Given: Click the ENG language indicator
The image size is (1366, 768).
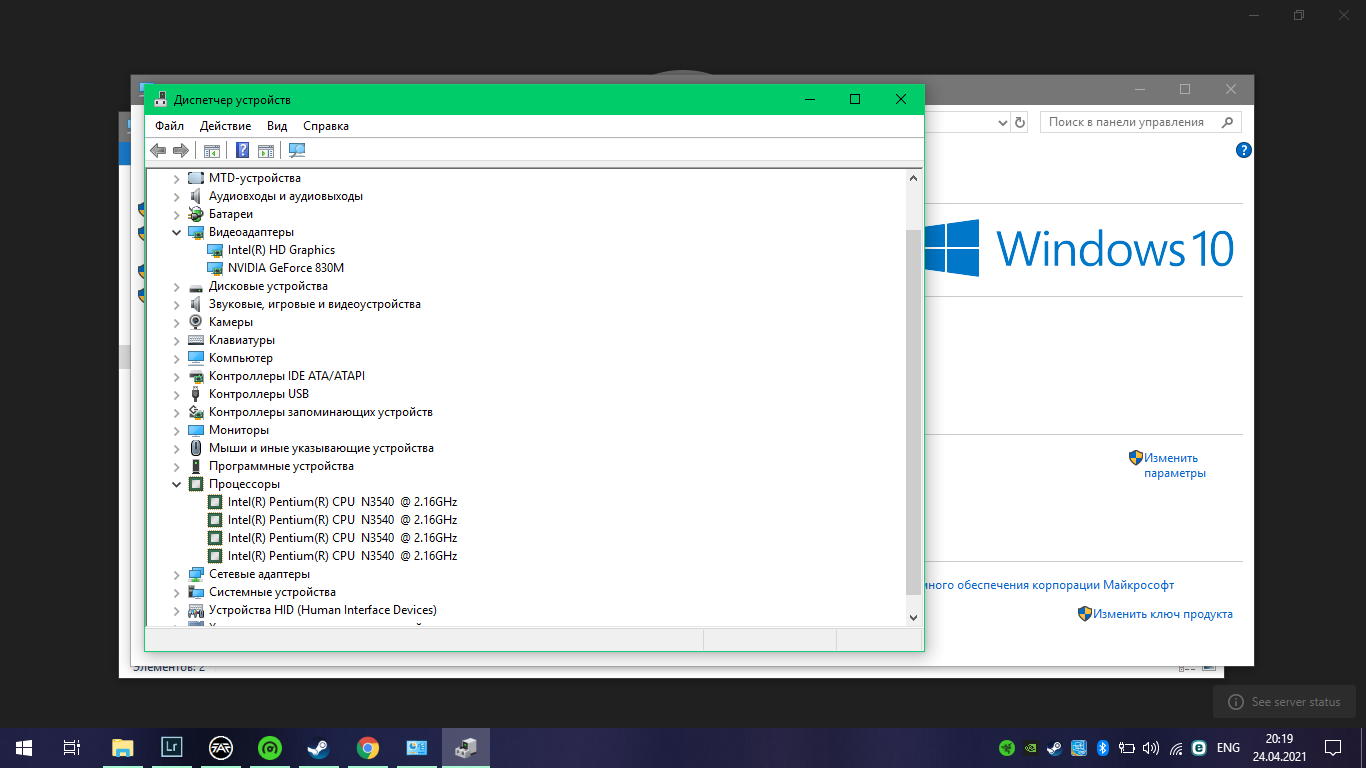Looking at the screenshot, I should pyautogui.click(x=1228, y=747).
